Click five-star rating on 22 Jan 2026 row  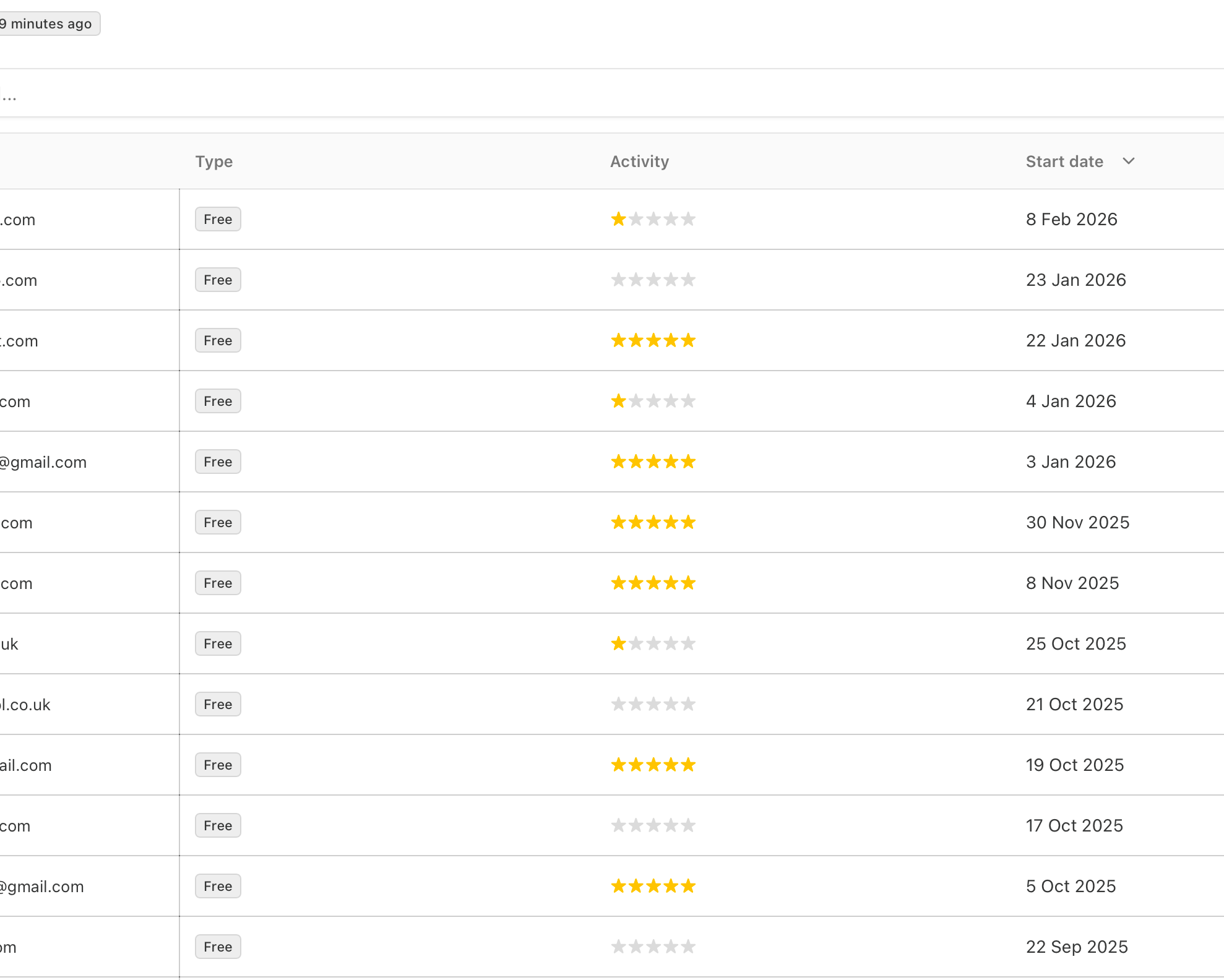[653, 341]
